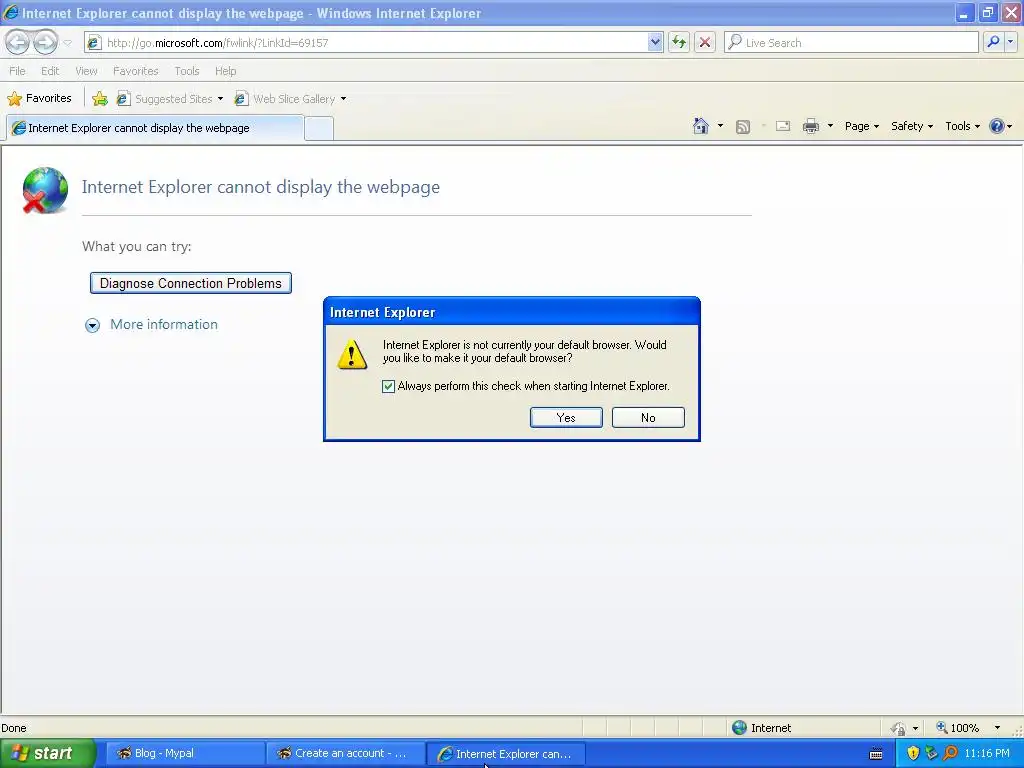Click the Internet security zone indicator
This screenshot has width=1024, height=768.
point(761,728)
